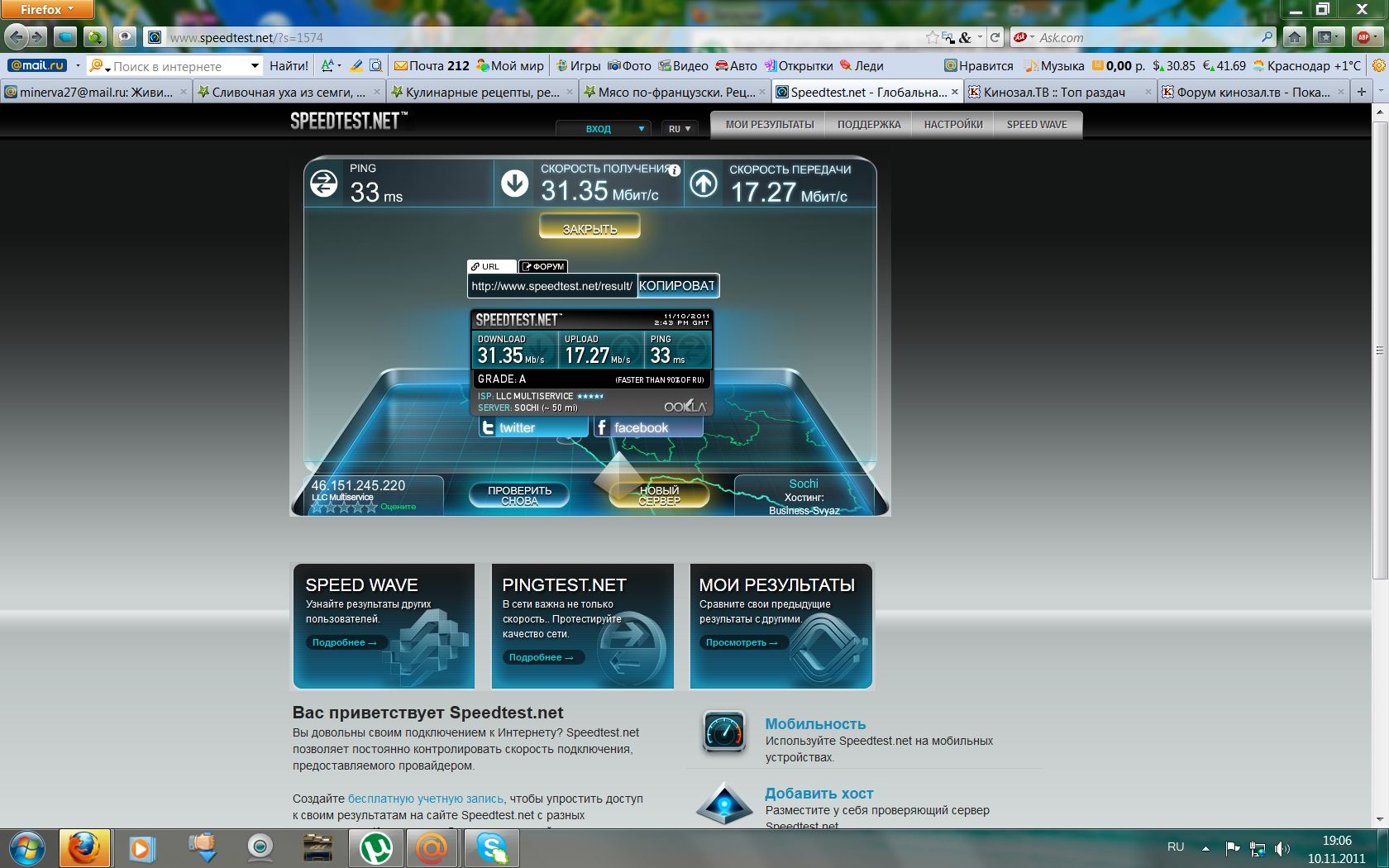The height and width of the screenshot is (868, 1389).
Task: Open a new browser tab
Action: click(x=1361, y=92)
